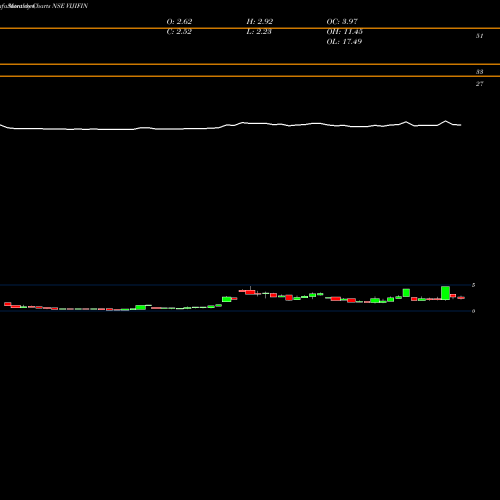500x500 pixels.
Task: Click the close price value C: 2.52
Action: pyautogui.click(x=179, y=32)
